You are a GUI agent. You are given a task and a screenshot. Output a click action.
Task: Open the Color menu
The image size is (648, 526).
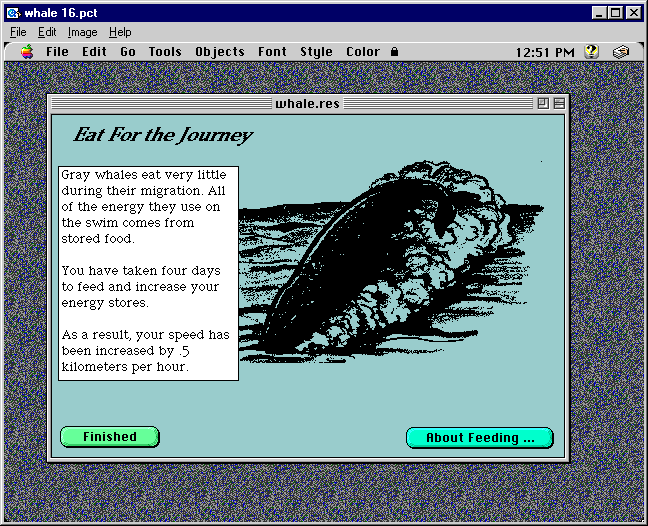click(x=363, y=52)
